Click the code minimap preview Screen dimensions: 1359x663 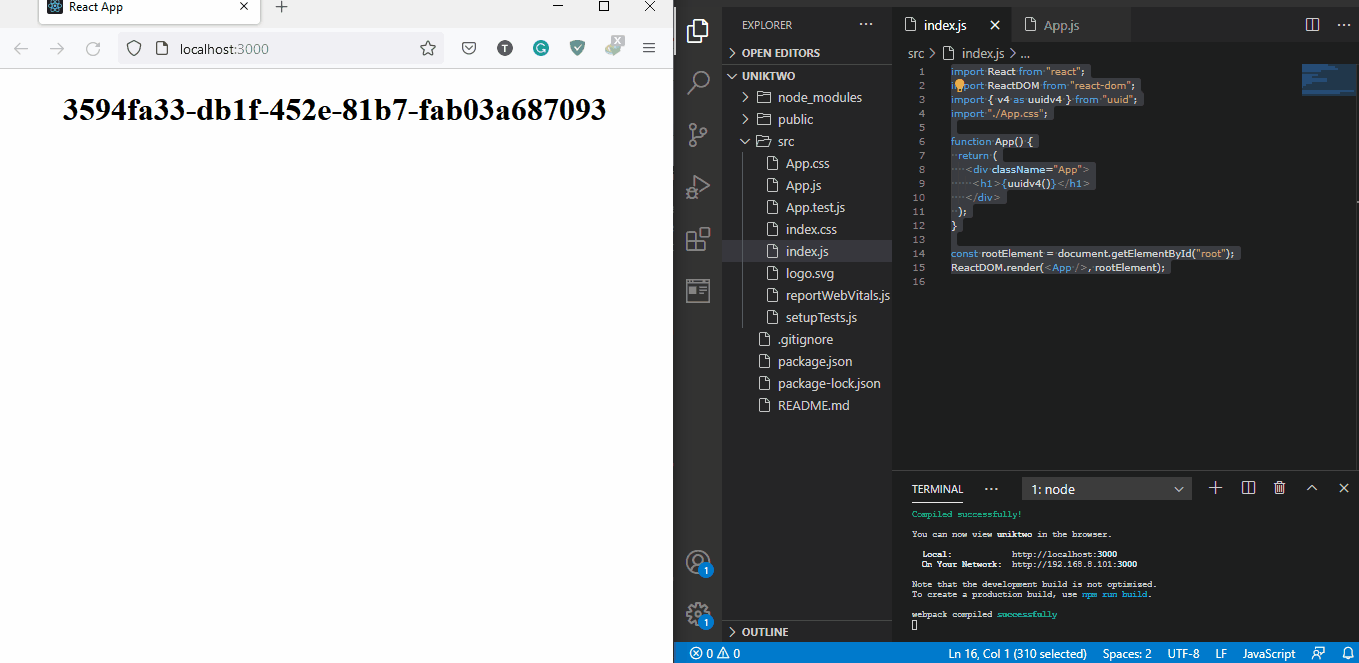click(x=1328, y=80)
